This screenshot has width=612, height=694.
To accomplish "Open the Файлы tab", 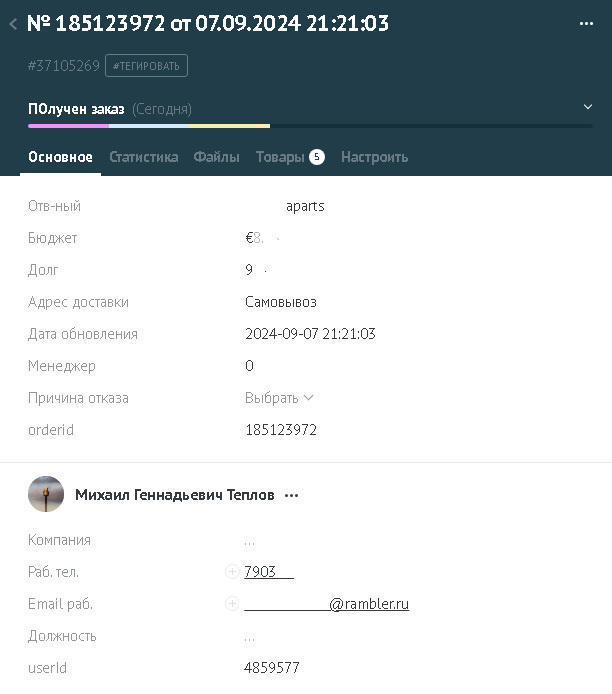I will click(216, 157).
